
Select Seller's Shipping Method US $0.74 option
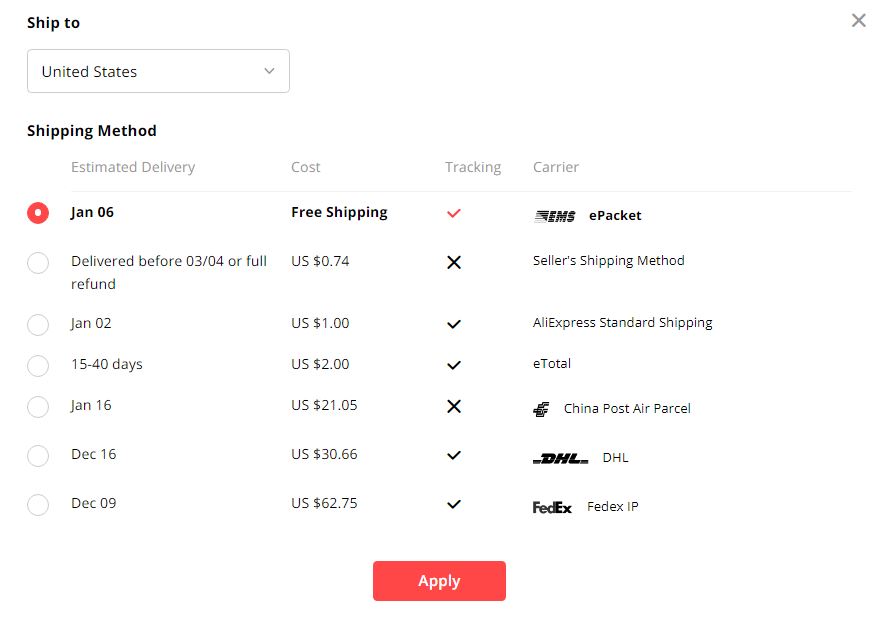pos(38,263)
